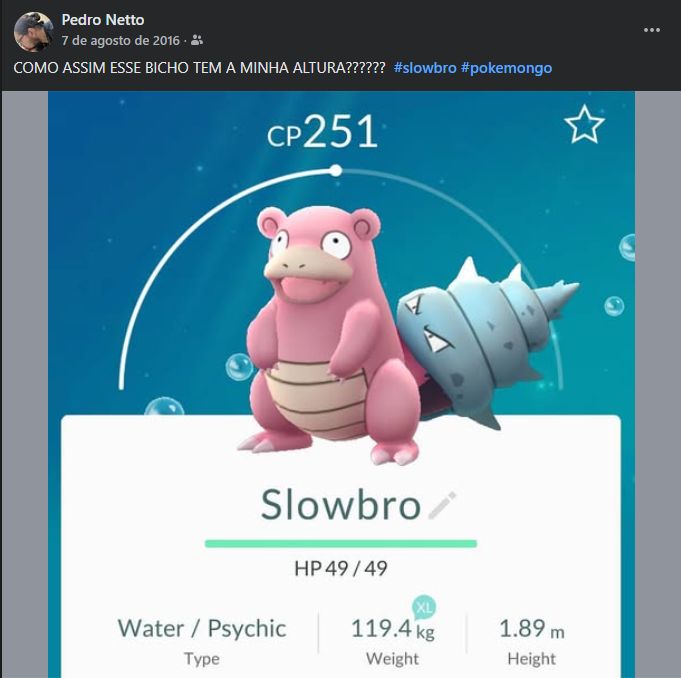This screenshot has width=681, height=678.
Task: Click the CP251 value at top
Action: click(x=322, y=131)
